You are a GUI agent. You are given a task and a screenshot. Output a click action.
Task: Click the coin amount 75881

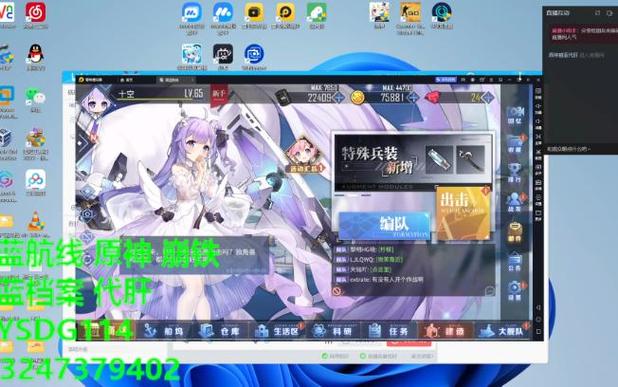[392, 98]
